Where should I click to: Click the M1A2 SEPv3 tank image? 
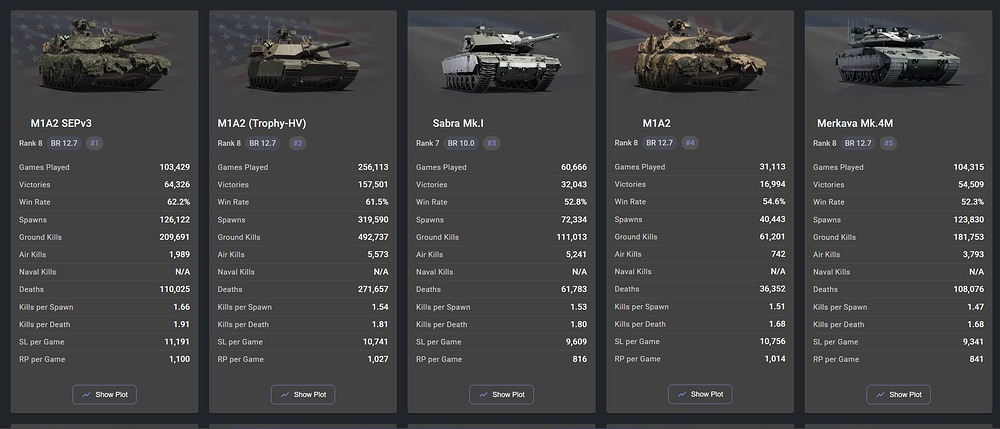coord(105,56)
